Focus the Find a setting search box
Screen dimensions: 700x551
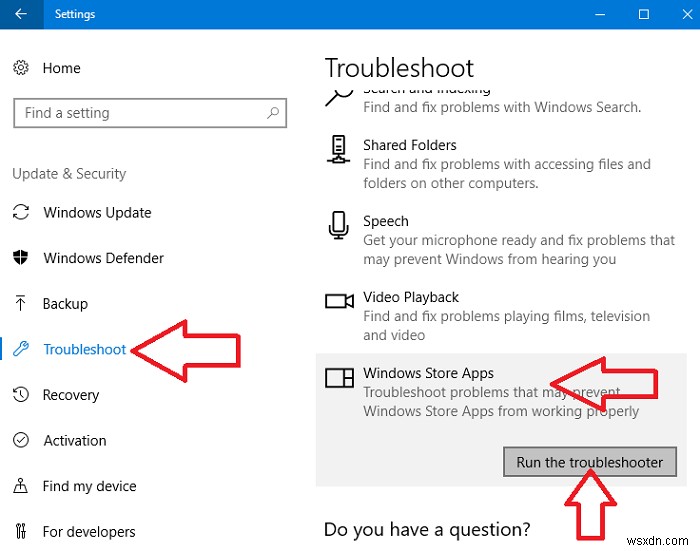point(150,113)
